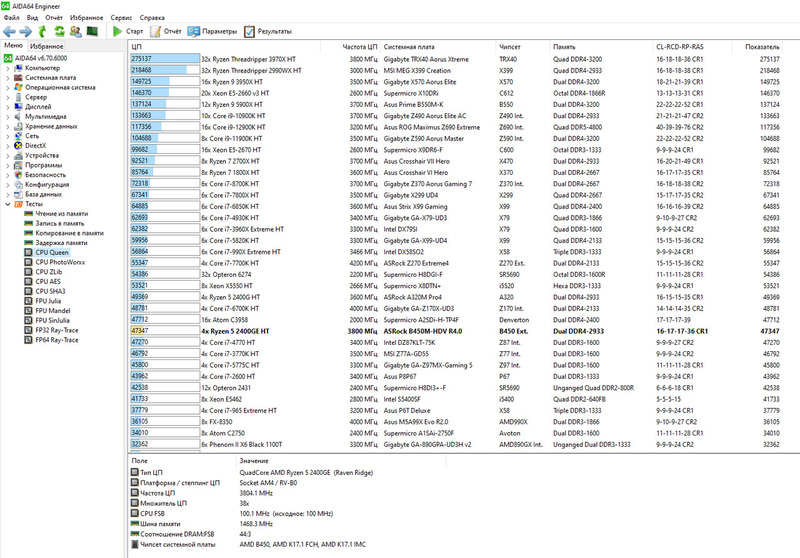Open the Сервис menu
The height and width of the screenshot is (558, 800).
[x=121, y=17]
